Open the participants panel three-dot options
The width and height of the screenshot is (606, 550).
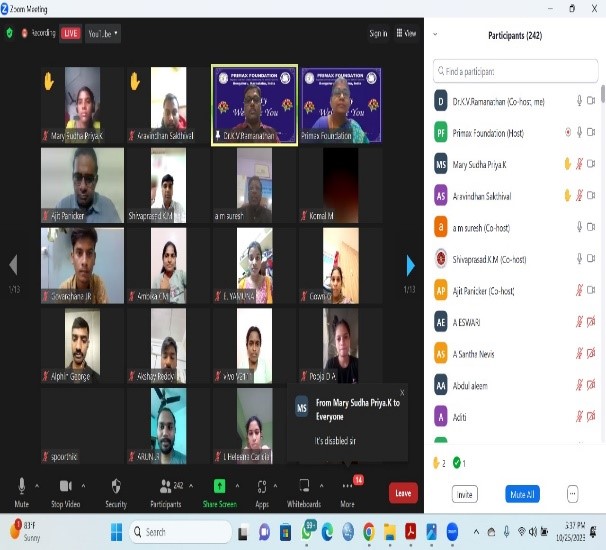pos(572,494)
